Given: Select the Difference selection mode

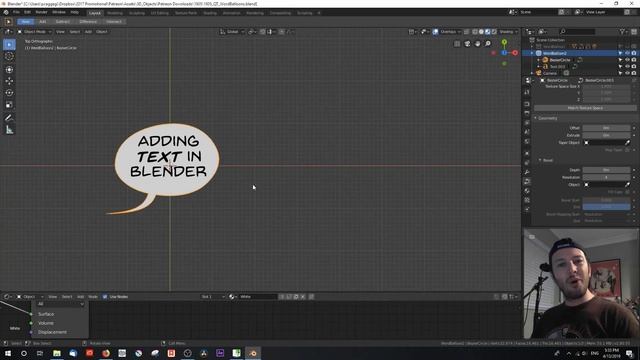Looking at the screenshot, I should pyautogui.click(x=88, y=22).
